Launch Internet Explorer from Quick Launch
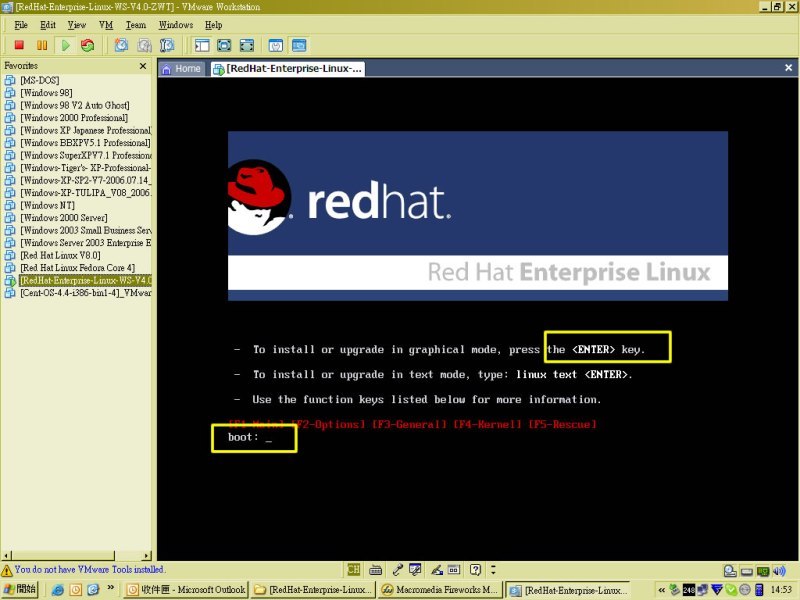Image resolution: width=800 pixels, height=600 pixels. pyautogui.click(x=58, y=590)
